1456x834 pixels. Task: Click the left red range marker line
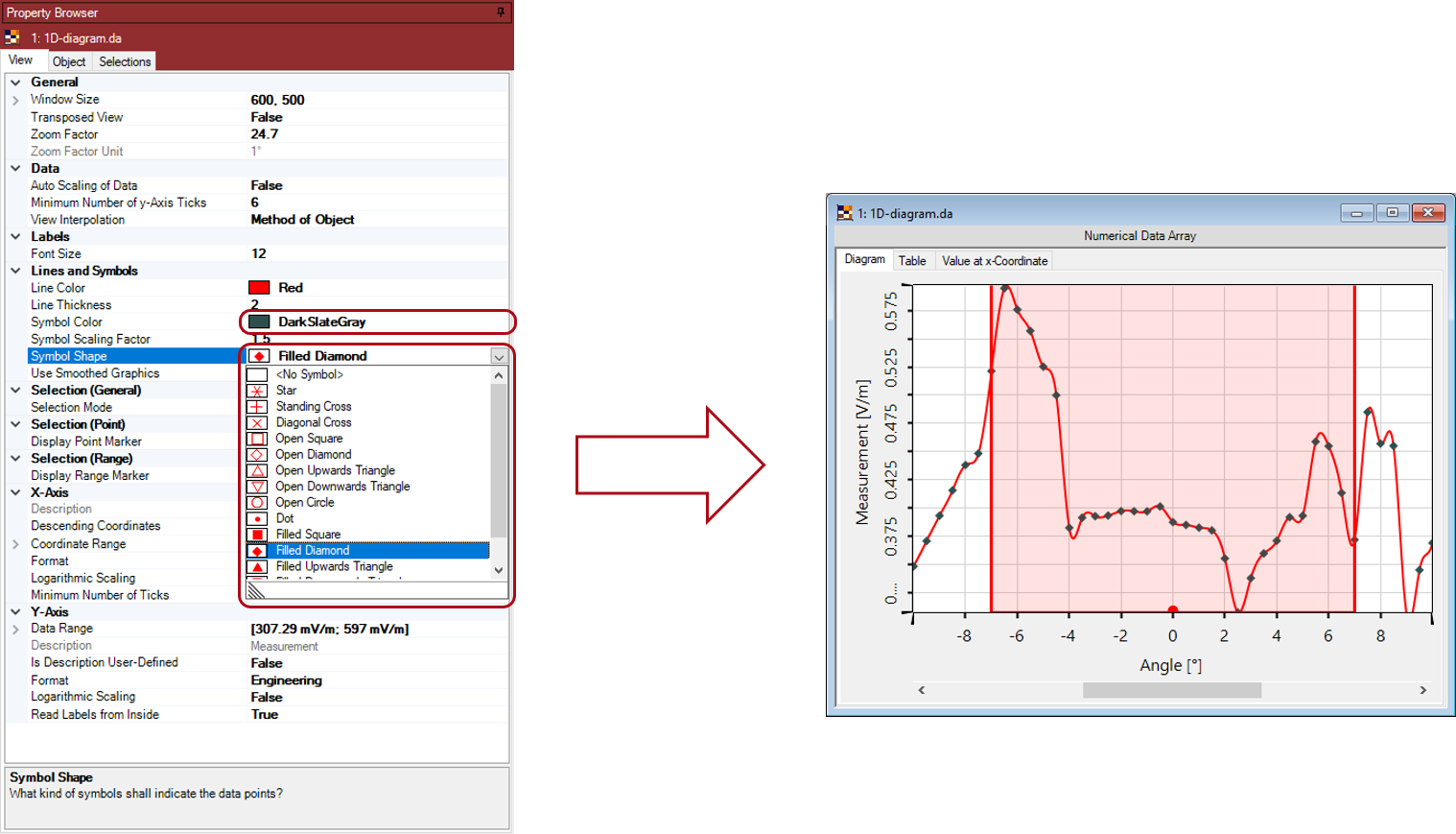pyautogui.click(x=991, y=448)
